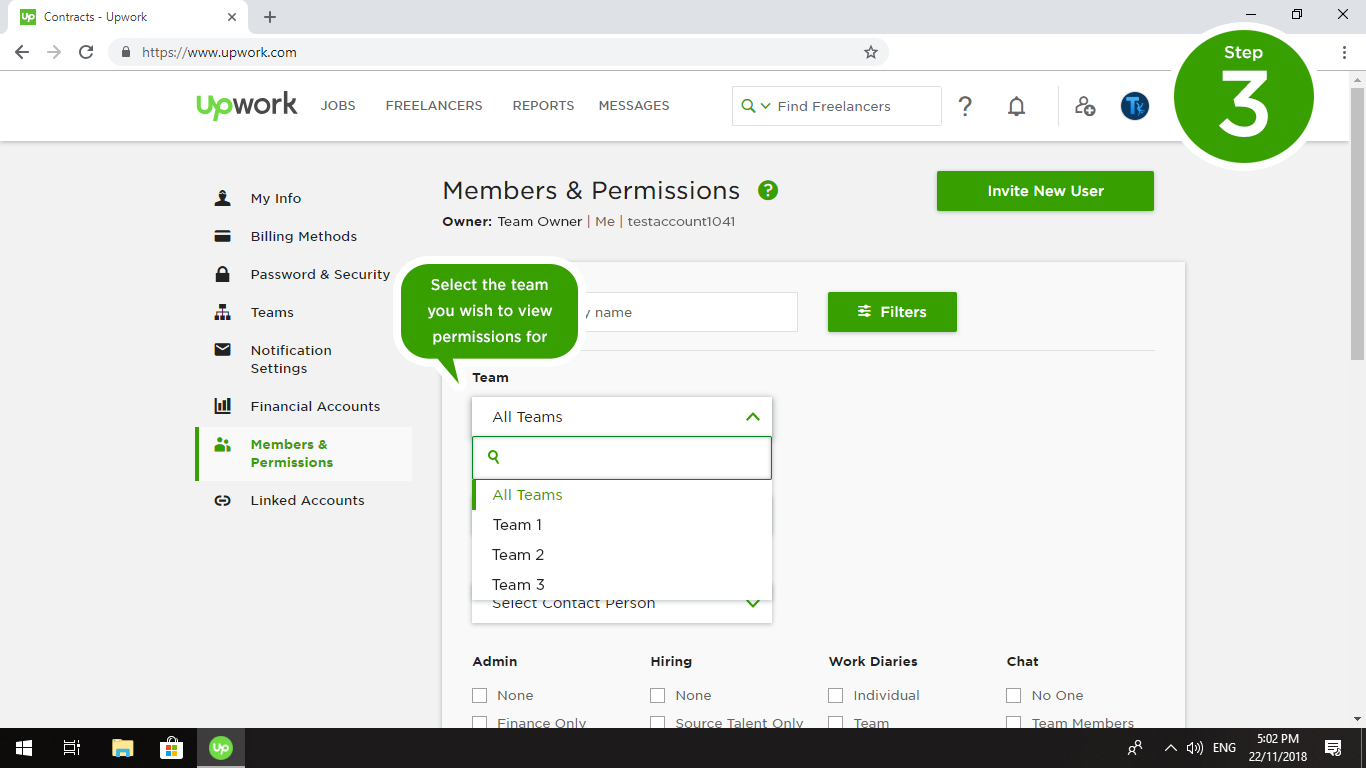Image resolution: width=1366 pixels, height=768 pixels.
Task: Open the REPORTS navigation menu
Action: (x=543, y=105)
